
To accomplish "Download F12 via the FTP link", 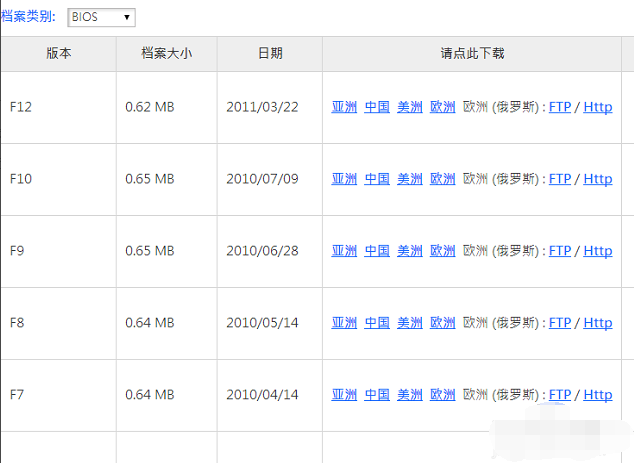I will (x=560, y=107).
